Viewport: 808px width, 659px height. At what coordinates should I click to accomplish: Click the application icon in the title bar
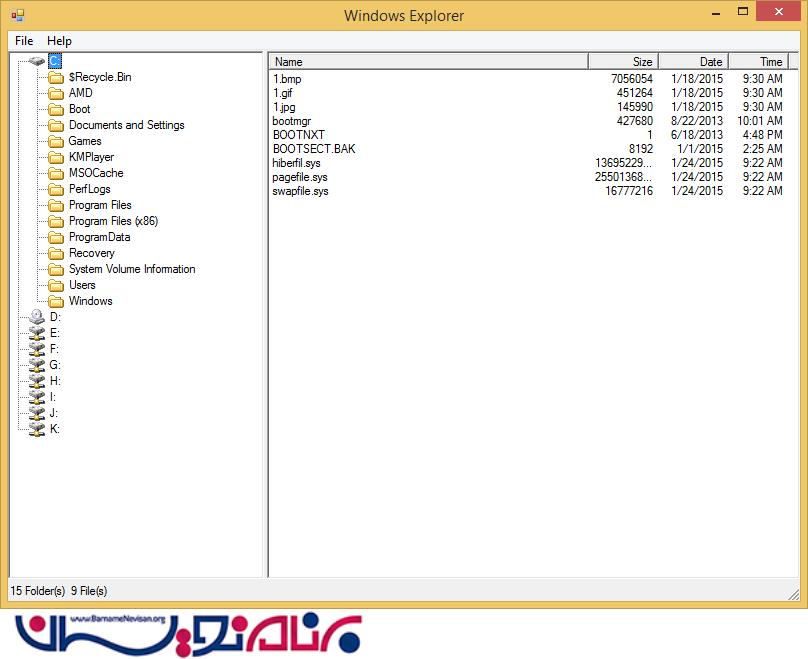pos(16,15)
